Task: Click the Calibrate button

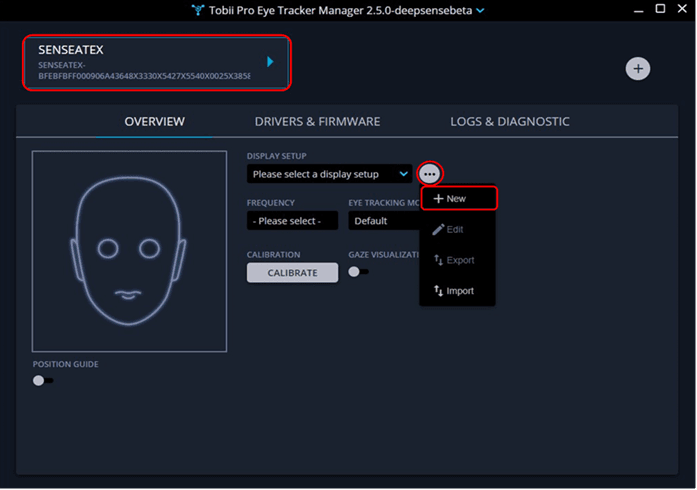Action: point(292,273)
